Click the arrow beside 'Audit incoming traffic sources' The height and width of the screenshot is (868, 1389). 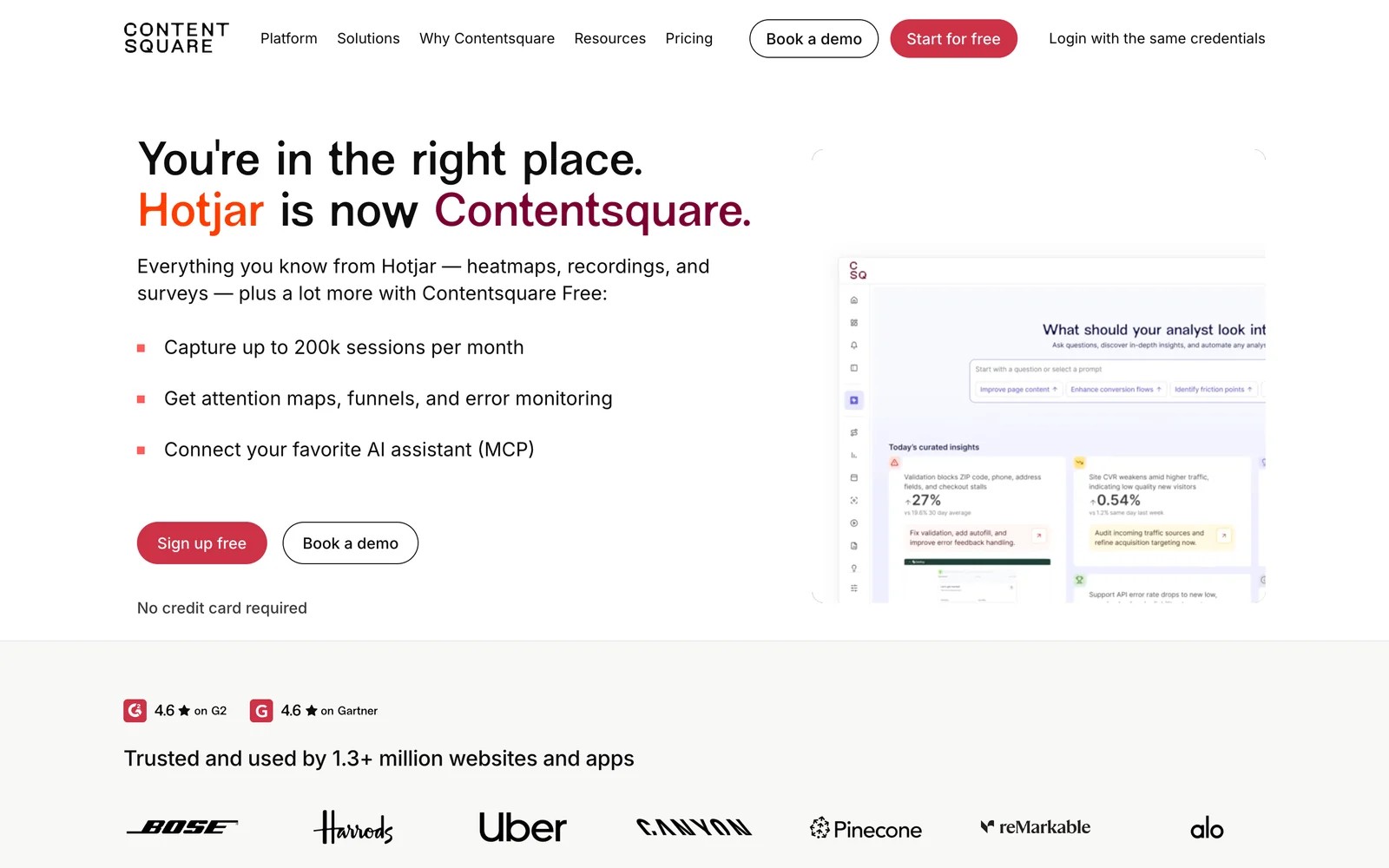click(1224, 536)
